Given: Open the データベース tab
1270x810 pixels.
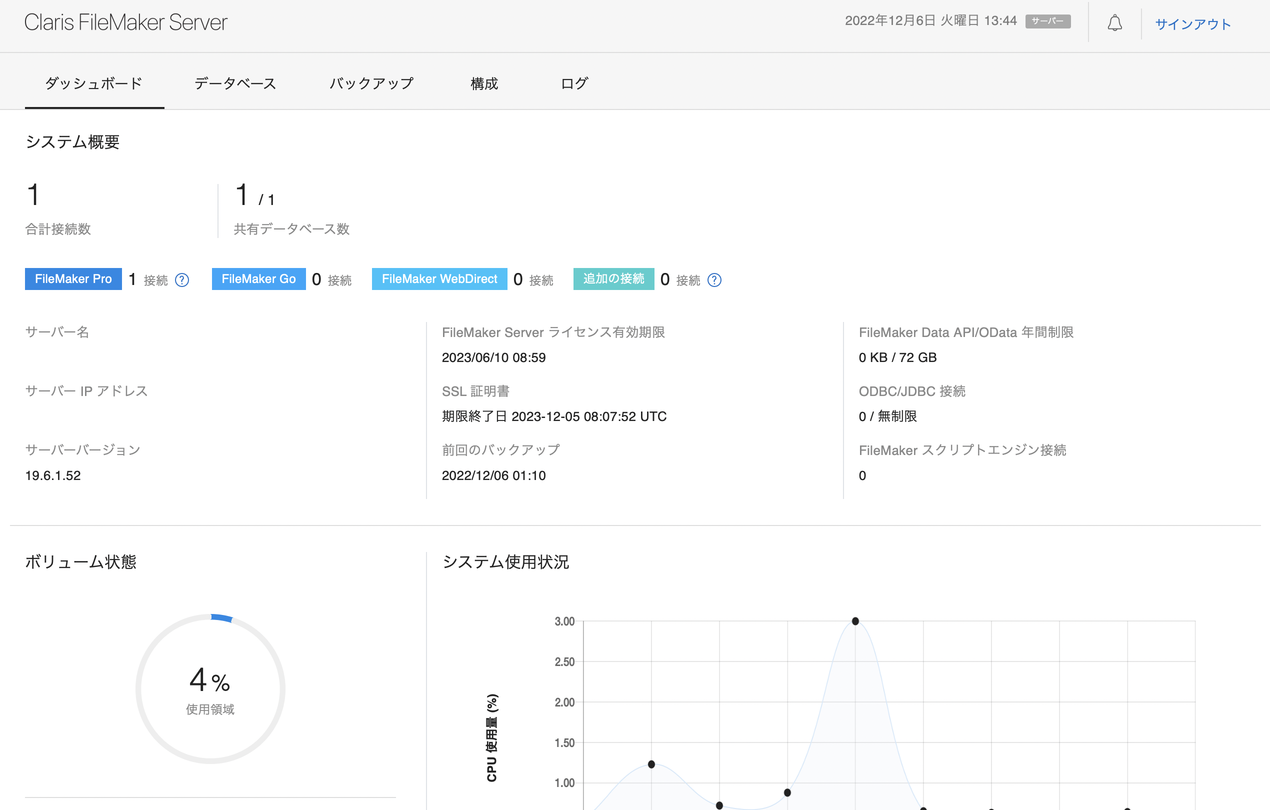Looking at the screenshot, I should click(x=235, y=83).
